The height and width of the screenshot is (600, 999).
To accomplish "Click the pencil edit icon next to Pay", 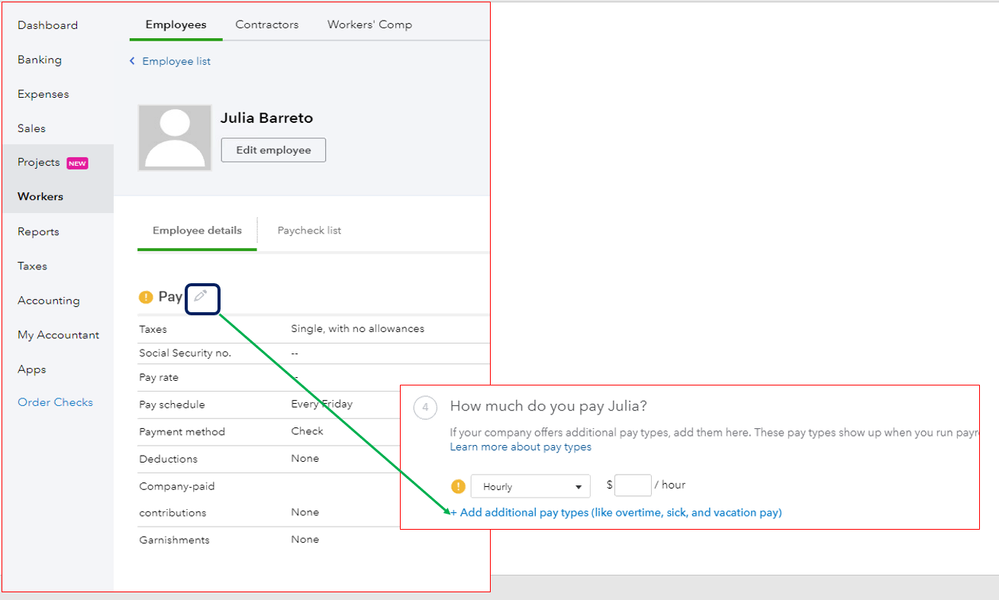I will [x=201, y=296].
